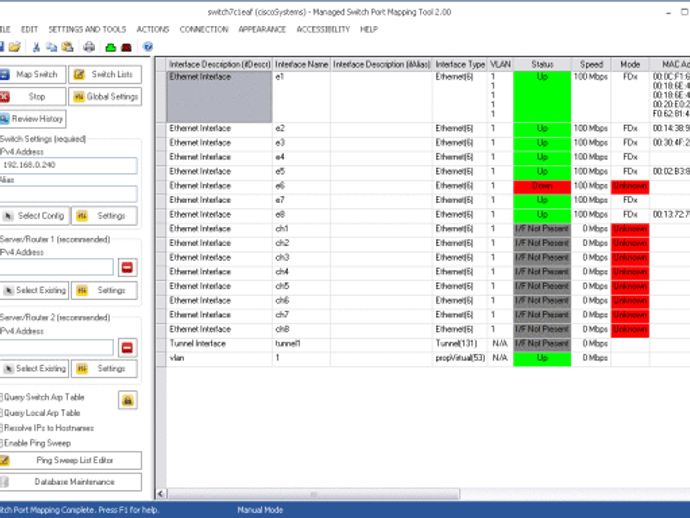Click the Stop button
The height and width of the screenshot is (518, 690).
click(x=32, y=96)
